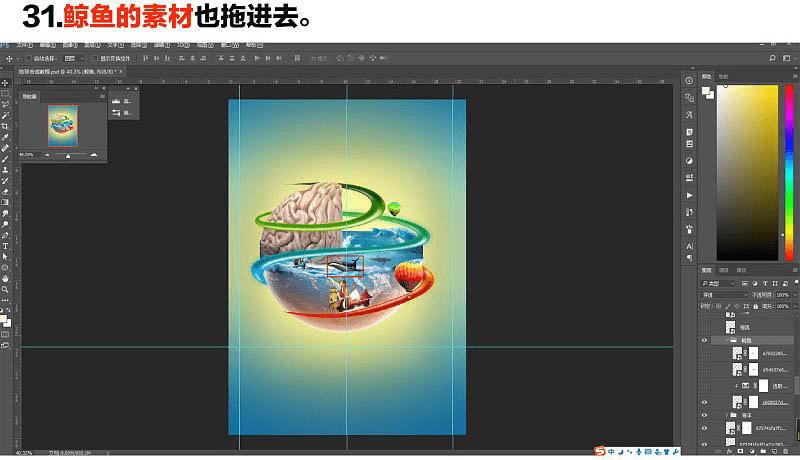Select the Healing Brush tool
This screenshot has width=800, height=460.
click(x=5, y=148)
